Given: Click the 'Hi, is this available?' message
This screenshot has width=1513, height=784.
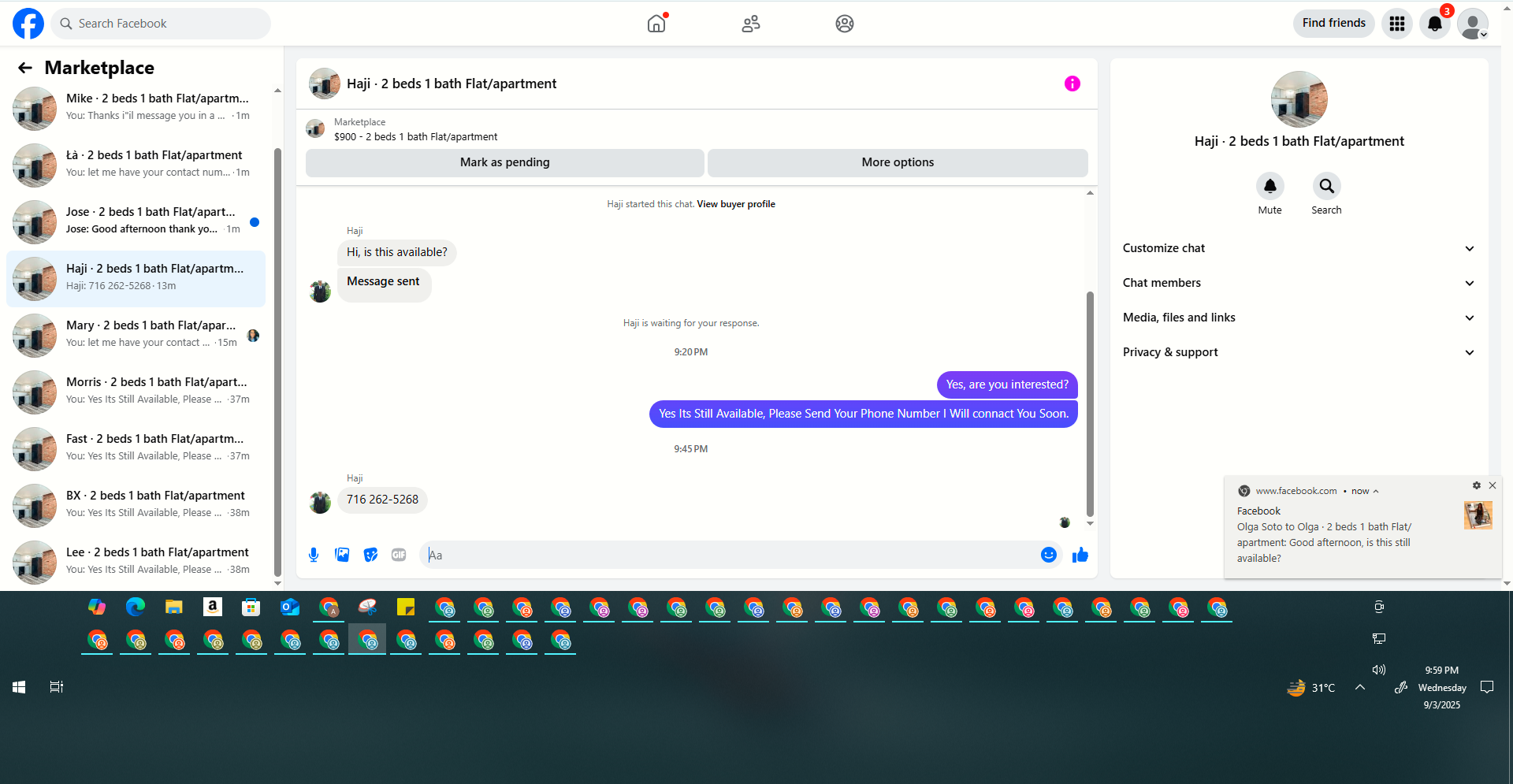Looking at the screenshot, I should click(x=397, y=253).
